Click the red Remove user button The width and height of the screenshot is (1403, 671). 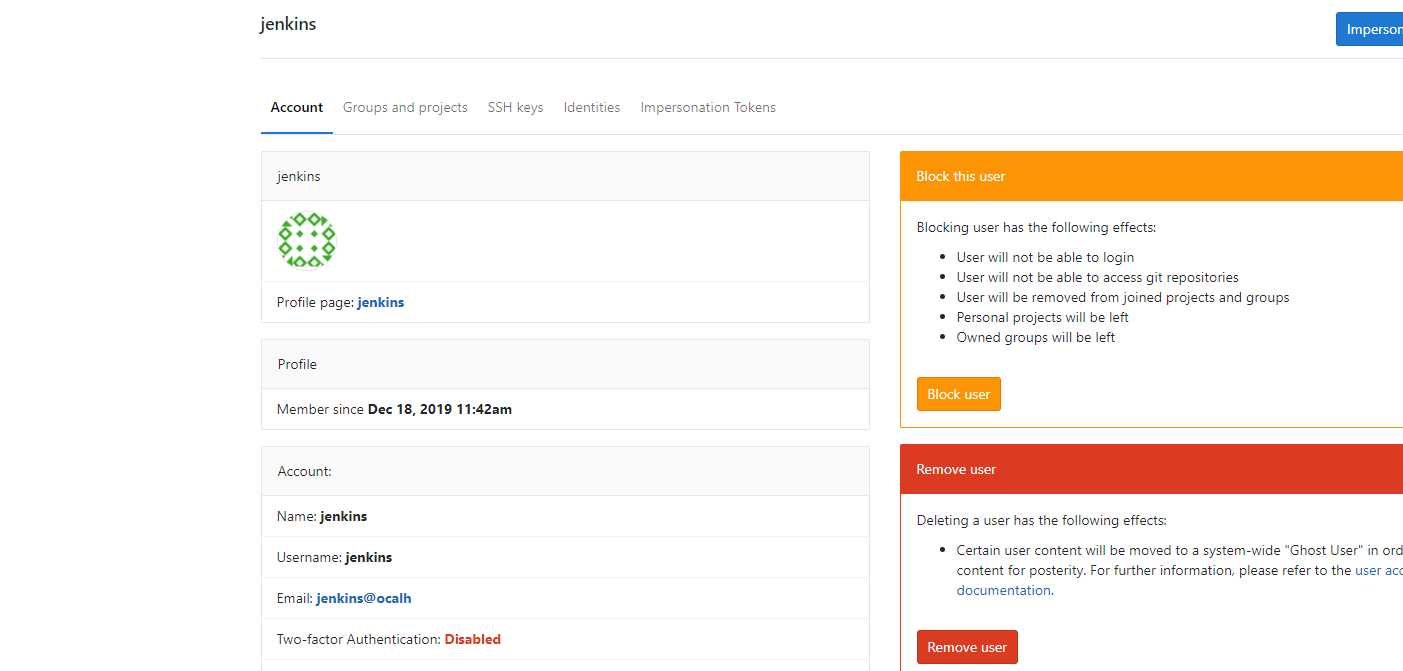point(967,647)
